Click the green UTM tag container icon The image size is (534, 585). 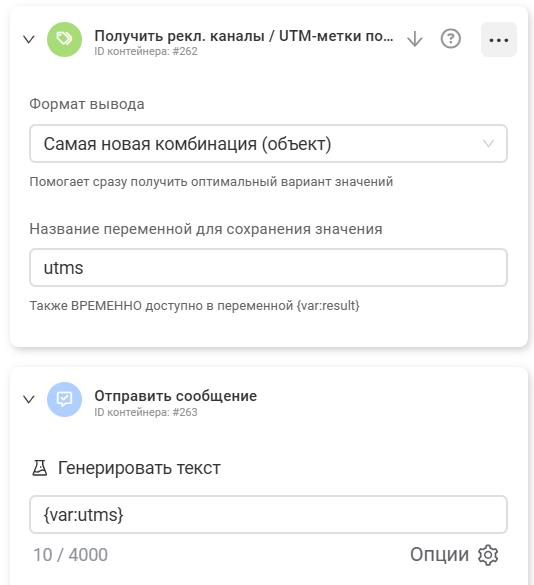point(64,39)
